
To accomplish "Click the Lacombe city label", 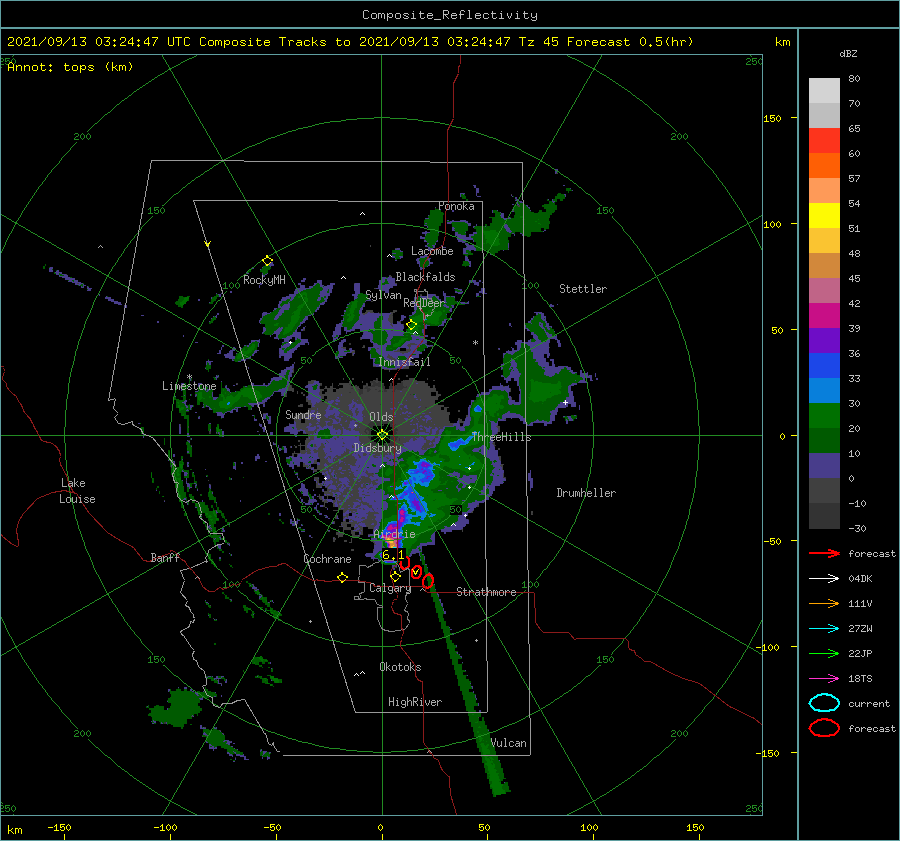I will click(432, 251).
